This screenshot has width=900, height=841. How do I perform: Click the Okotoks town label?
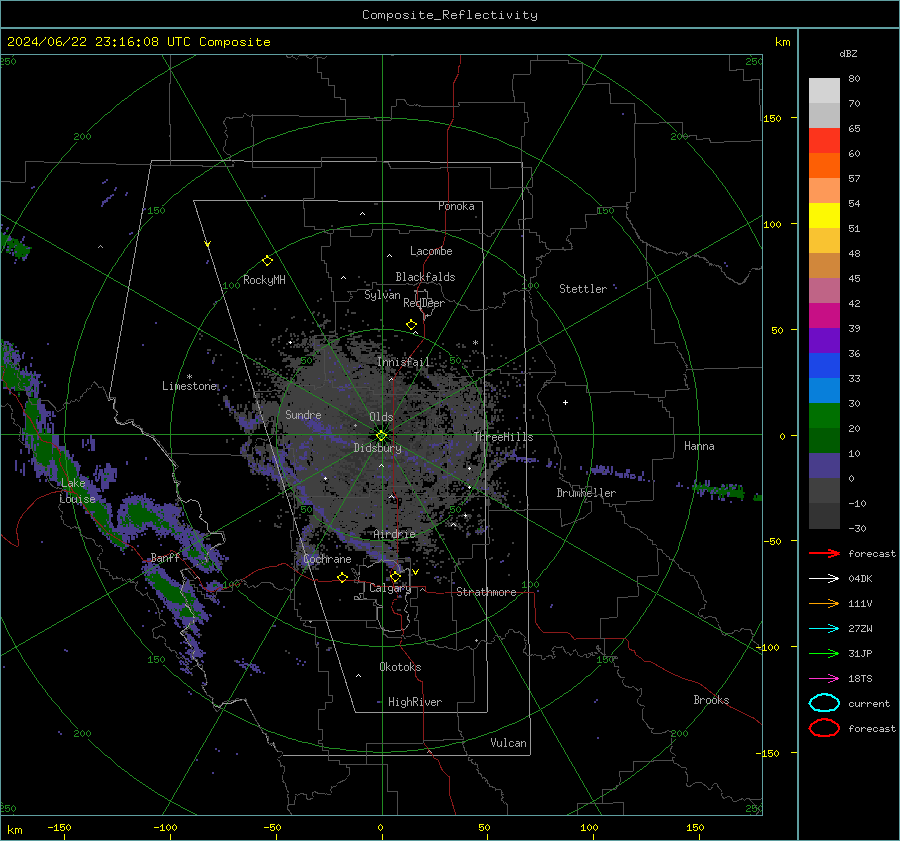pyautogui.click(x=400, y=667)
